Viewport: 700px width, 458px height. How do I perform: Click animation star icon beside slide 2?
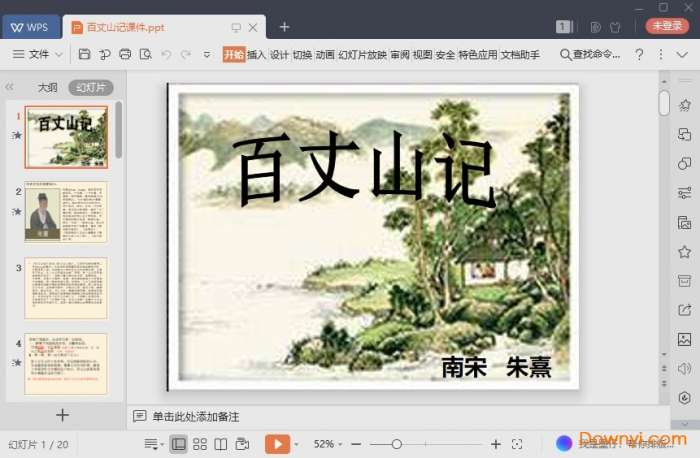click(17, 211)
